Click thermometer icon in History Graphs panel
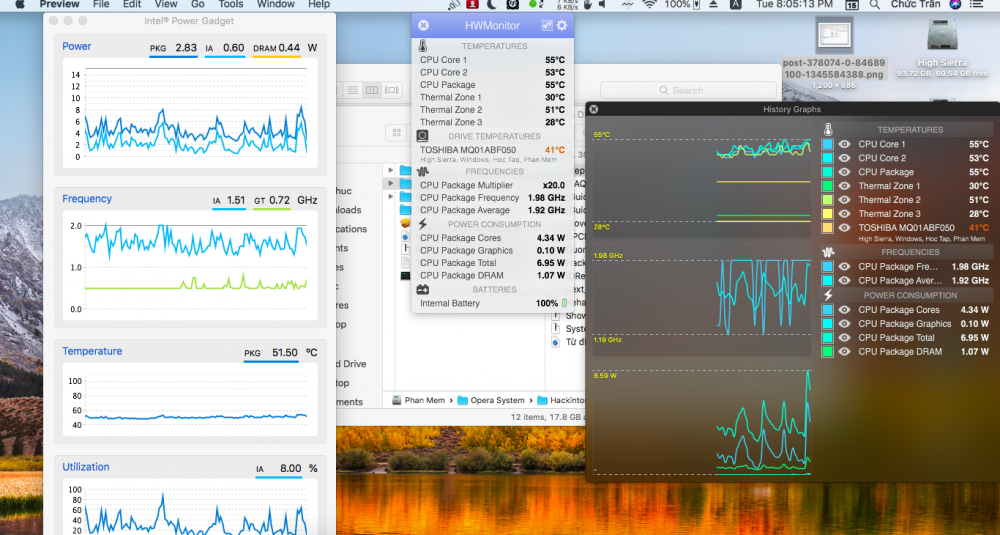This screenshot has height=535, width=1000. click(828, 129)
